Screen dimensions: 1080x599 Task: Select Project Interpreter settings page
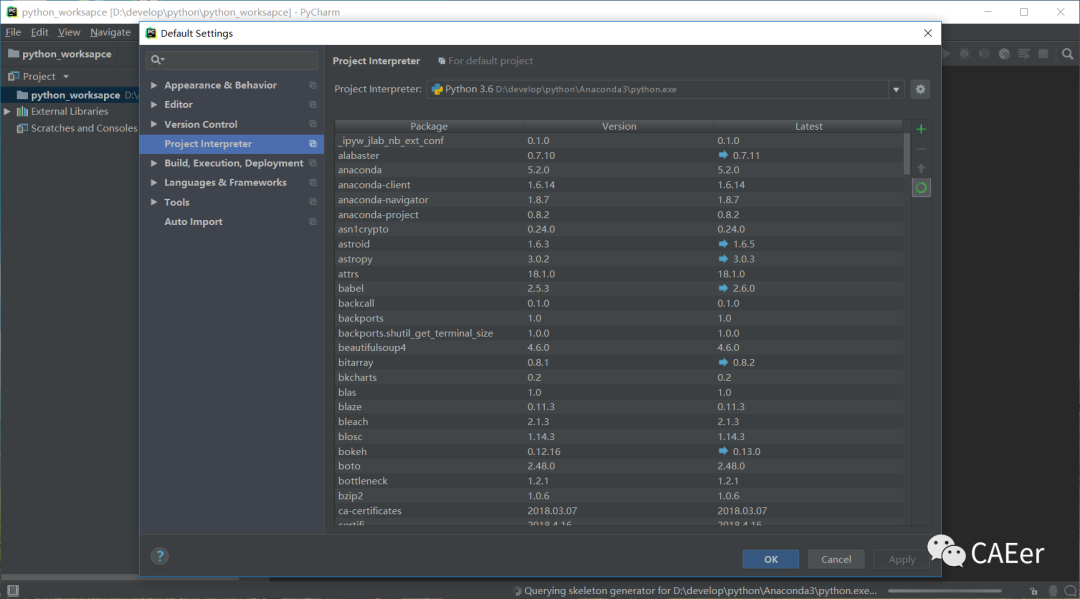coord(231,144)
